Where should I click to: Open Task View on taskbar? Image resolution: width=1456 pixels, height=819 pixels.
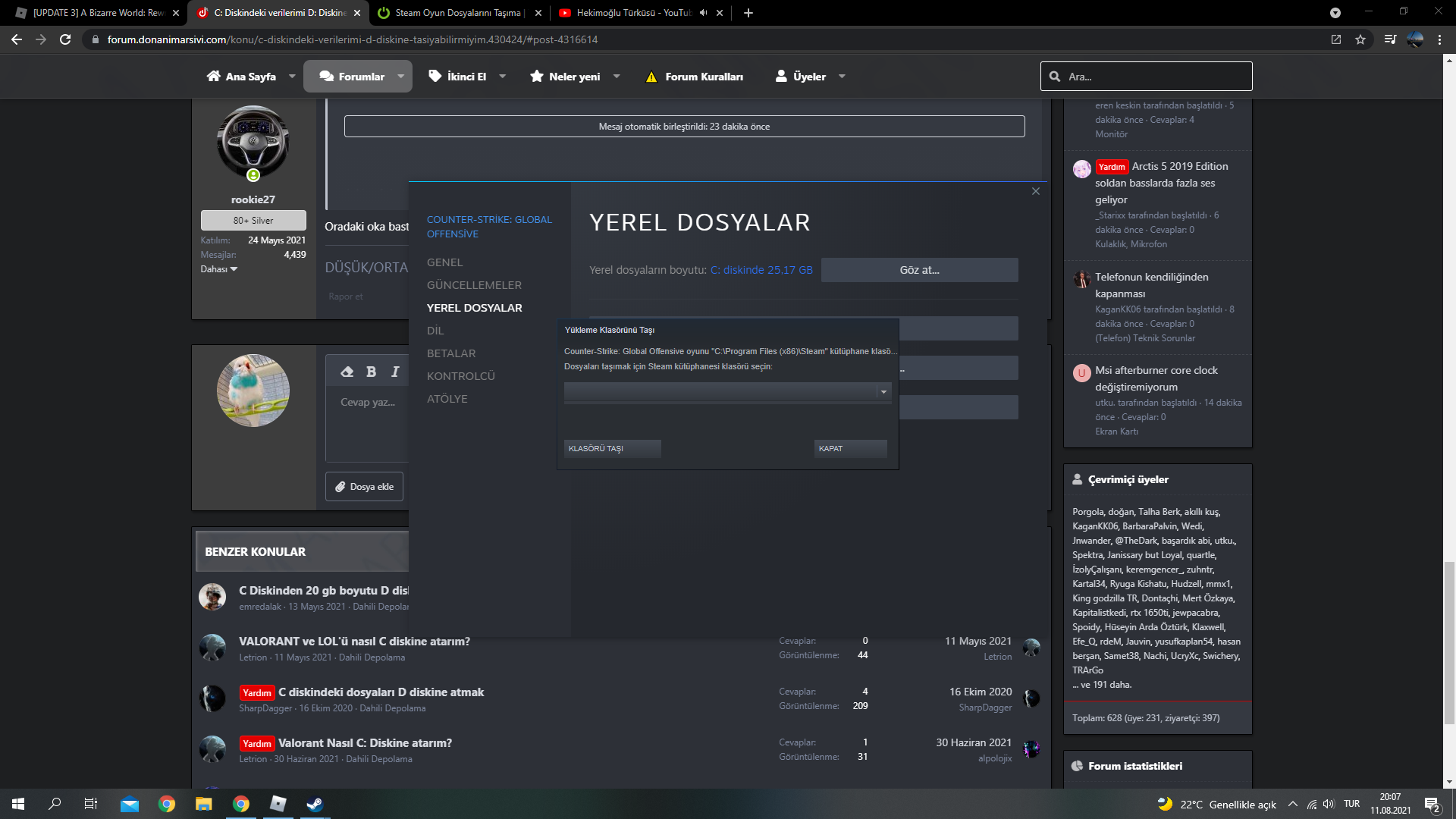pyautogui.click(x=91, y=804)
